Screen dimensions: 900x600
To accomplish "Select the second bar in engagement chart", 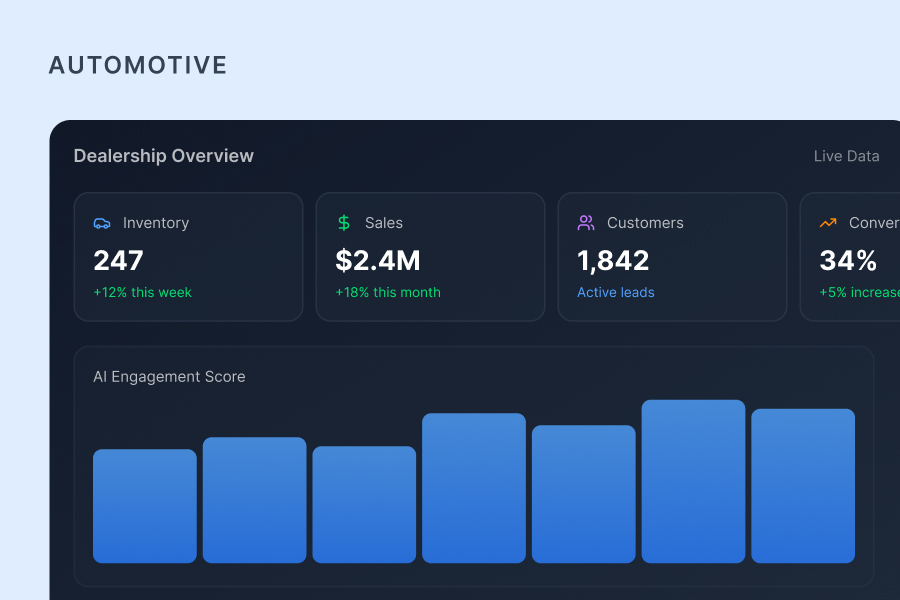I will pyautogui.click(x=255, y=500).
